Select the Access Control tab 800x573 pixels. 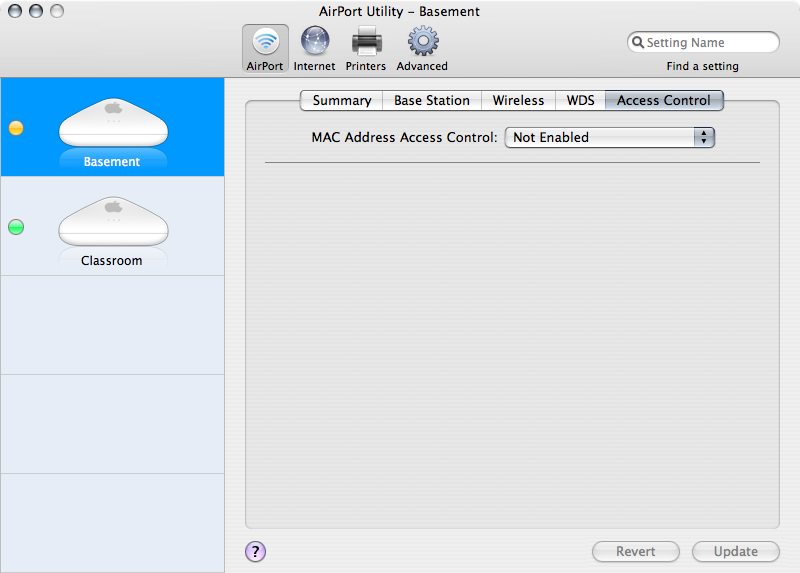click(x=664, y=101)
